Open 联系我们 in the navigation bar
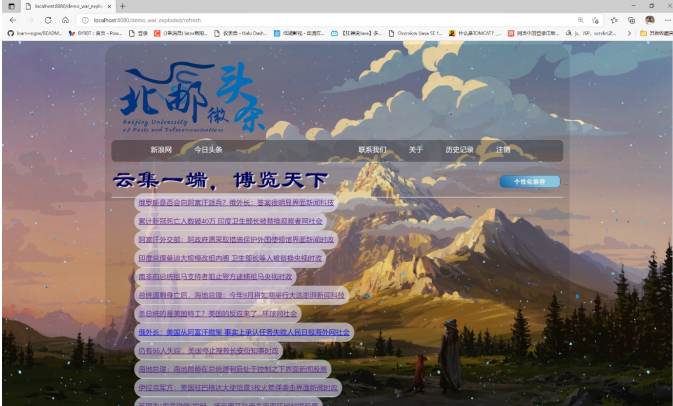673x406 pixels. (x=372, y=150)
